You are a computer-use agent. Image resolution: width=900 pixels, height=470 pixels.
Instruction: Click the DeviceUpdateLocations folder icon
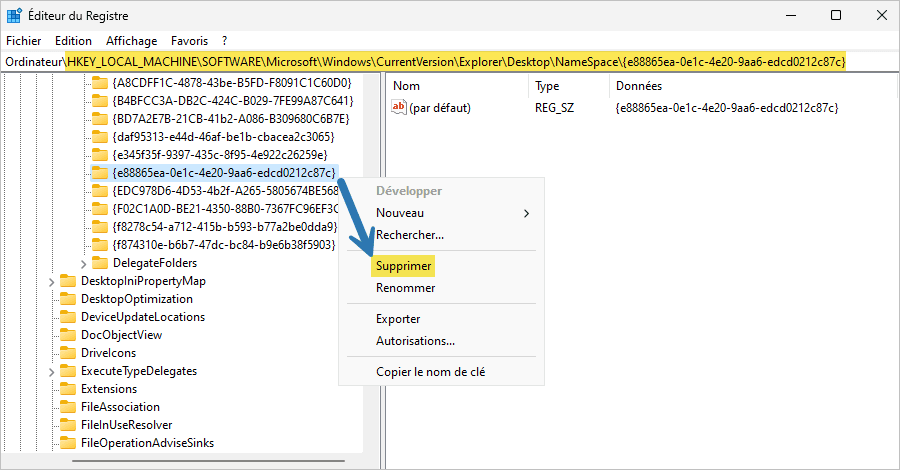click(x=68, y=317)
